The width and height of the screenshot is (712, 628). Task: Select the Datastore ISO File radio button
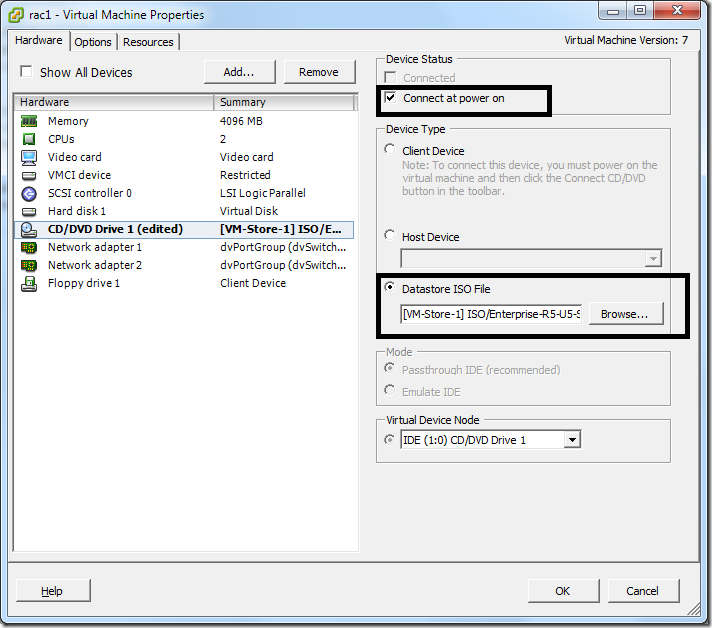pyautogui.click(x=389, y=287)
